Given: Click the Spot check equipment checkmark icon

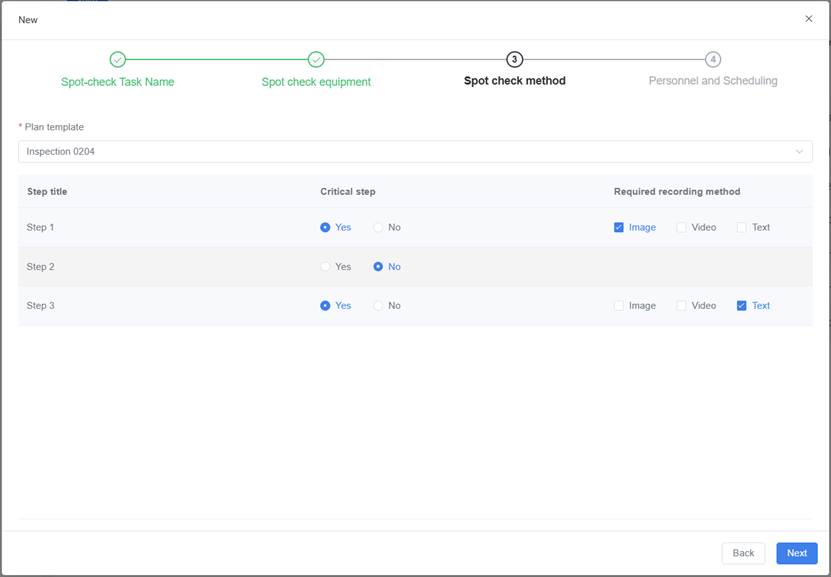Looking at the screenshot, I should [x=316, y=60].
